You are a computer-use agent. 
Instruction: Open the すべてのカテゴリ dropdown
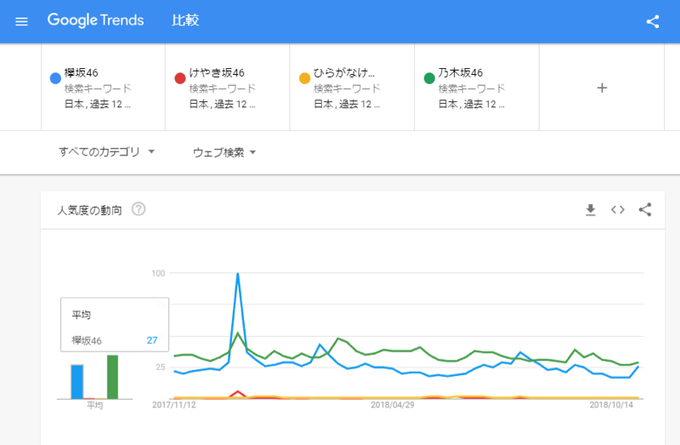coord(107,152)
